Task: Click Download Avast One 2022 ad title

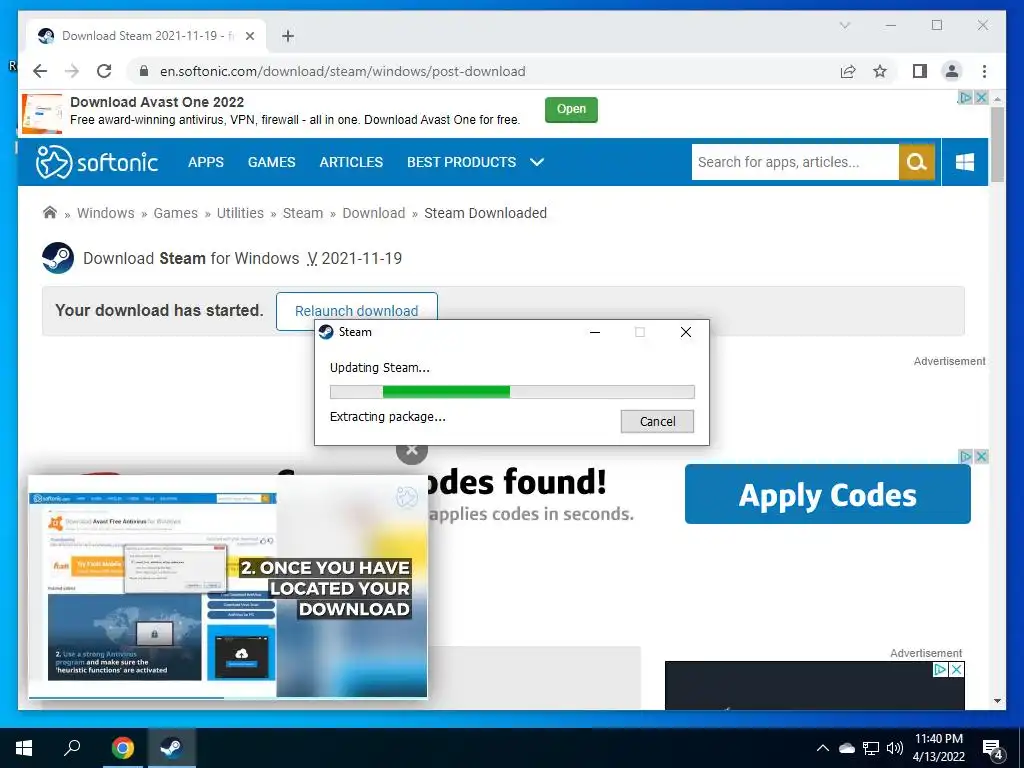Action: 157,102
